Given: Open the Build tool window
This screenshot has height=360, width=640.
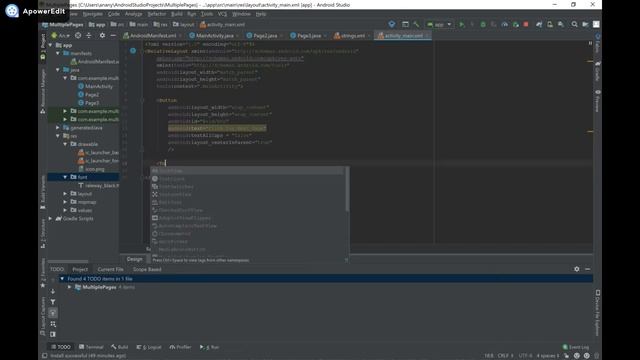Looking at the screenshot, I should pyautogui.click(x=120, y=347).
